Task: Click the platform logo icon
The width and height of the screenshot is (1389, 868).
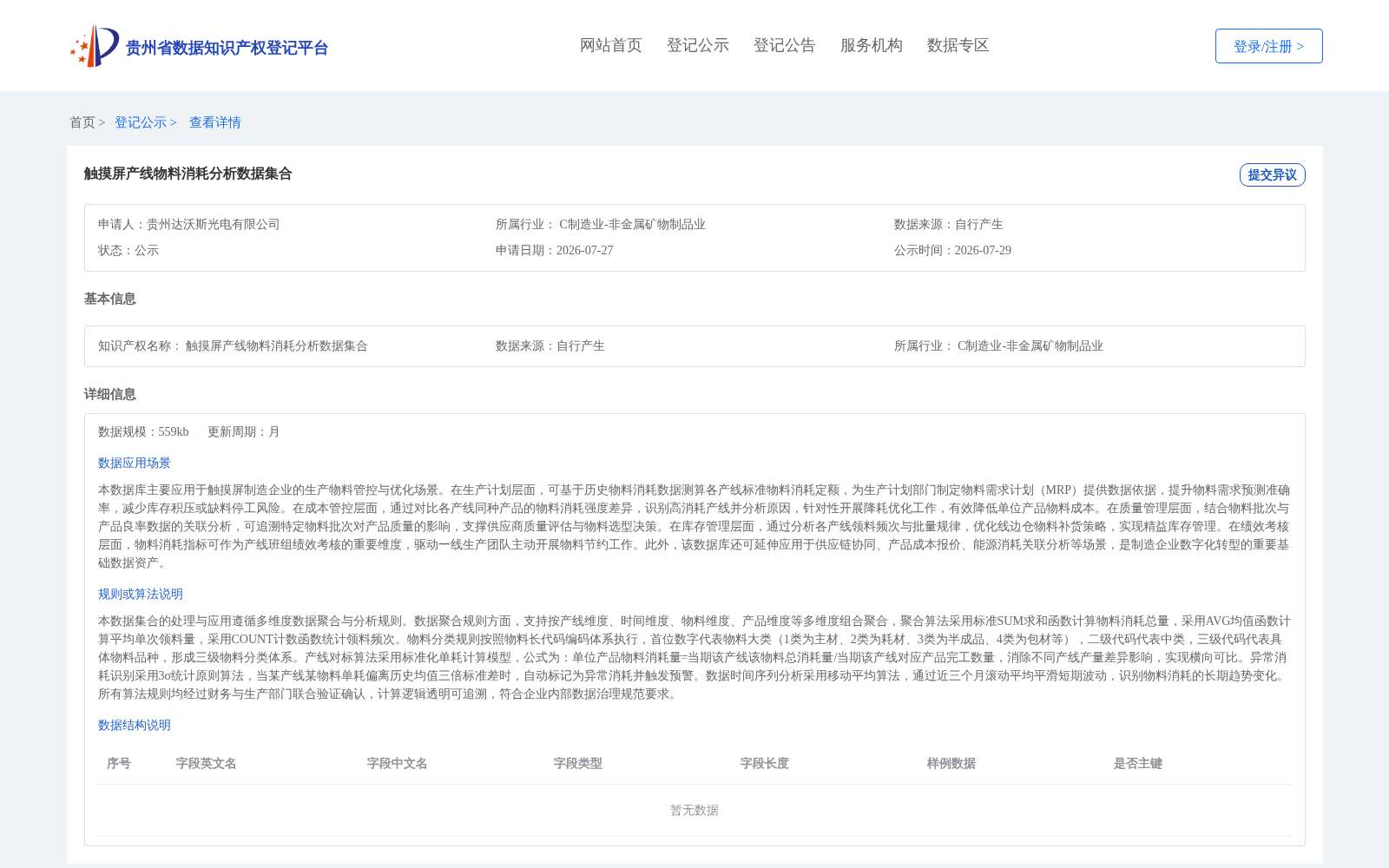Action: [x=95, y=46]
